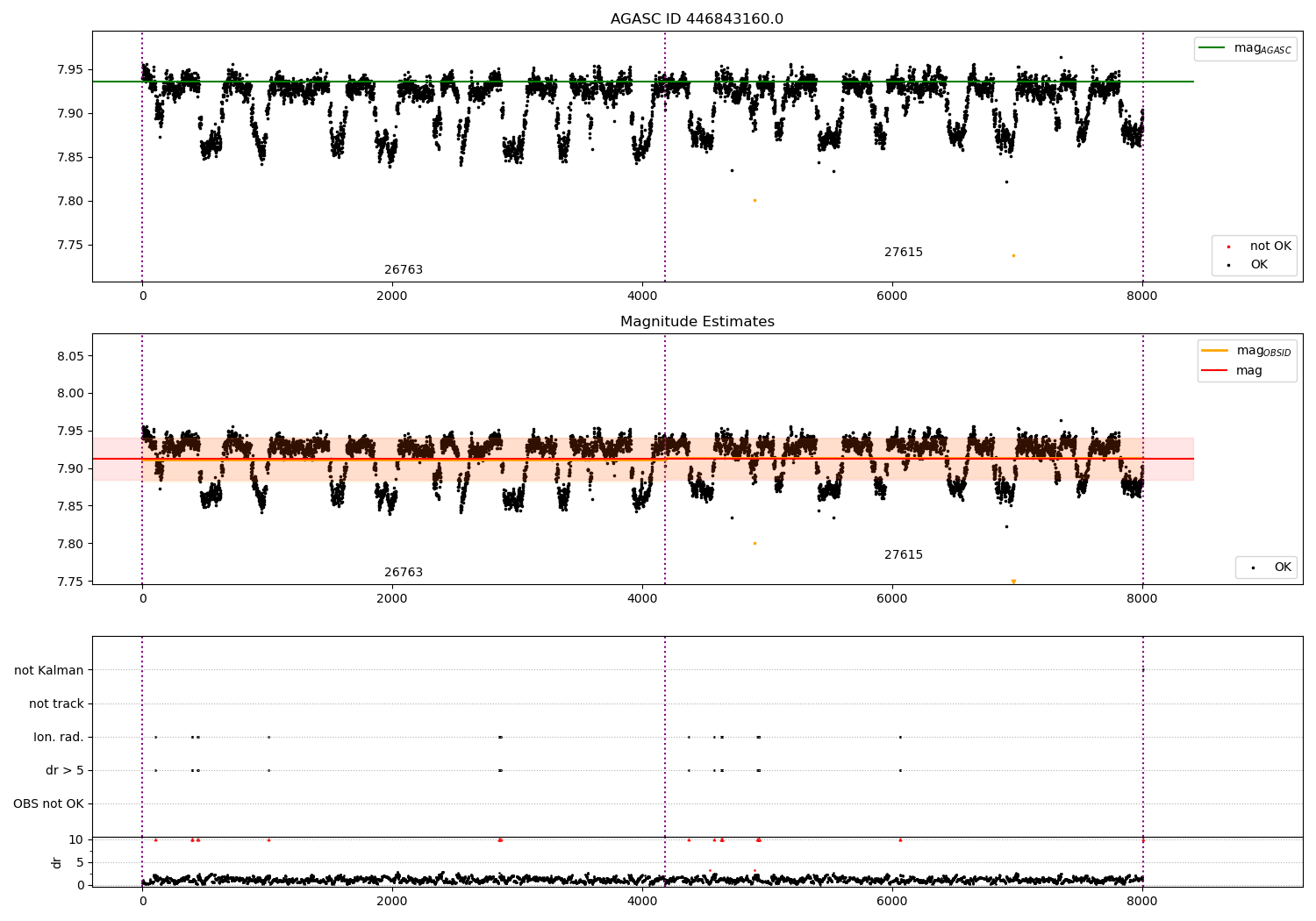The height and width of the screenshot is (921, 1316).
Task: Click the orange outlier point near 7.74 in the top plot
Action: click(1013, 256)
